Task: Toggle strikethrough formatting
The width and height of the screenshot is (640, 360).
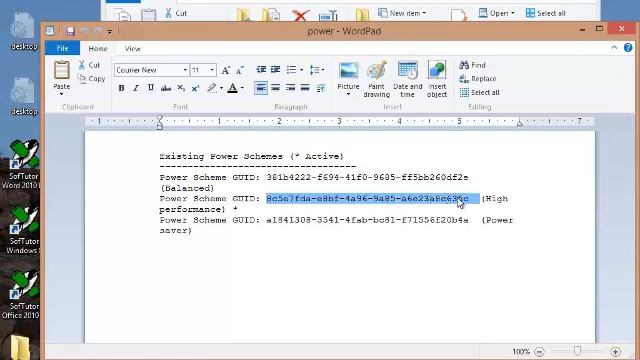Action: pyautogui.click(x=166, y=88)
